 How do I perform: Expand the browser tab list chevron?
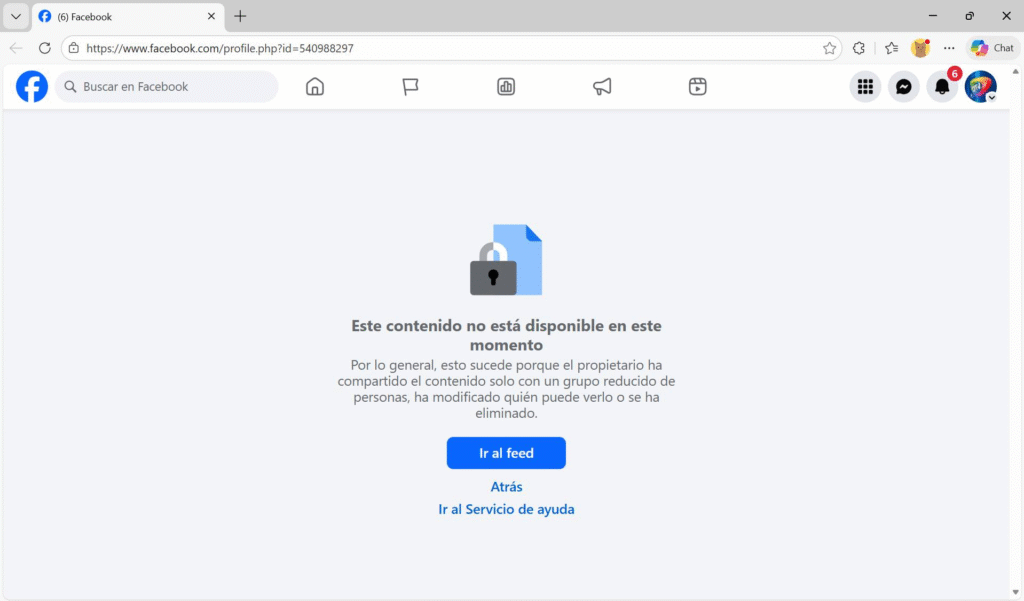[x=16, y=16]
